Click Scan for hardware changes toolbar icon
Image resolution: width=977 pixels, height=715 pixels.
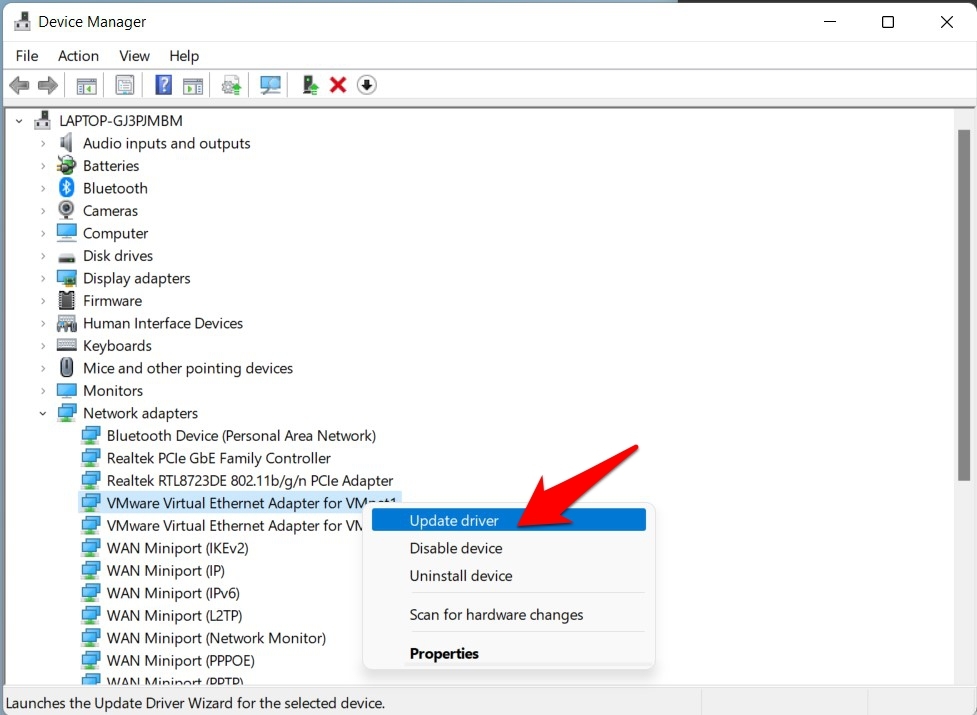pyautogui.click(x=270, y=85)
